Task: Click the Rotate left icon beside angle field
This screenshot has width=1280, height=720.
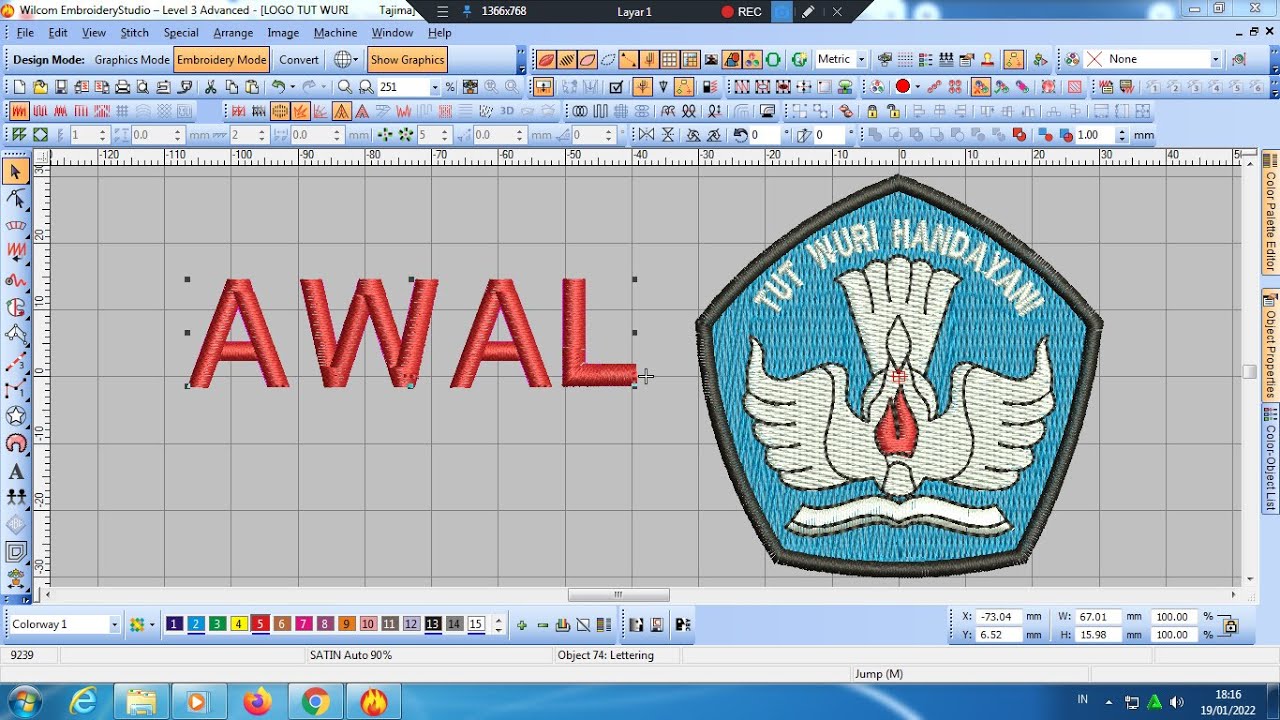Action: coord(740,135)
